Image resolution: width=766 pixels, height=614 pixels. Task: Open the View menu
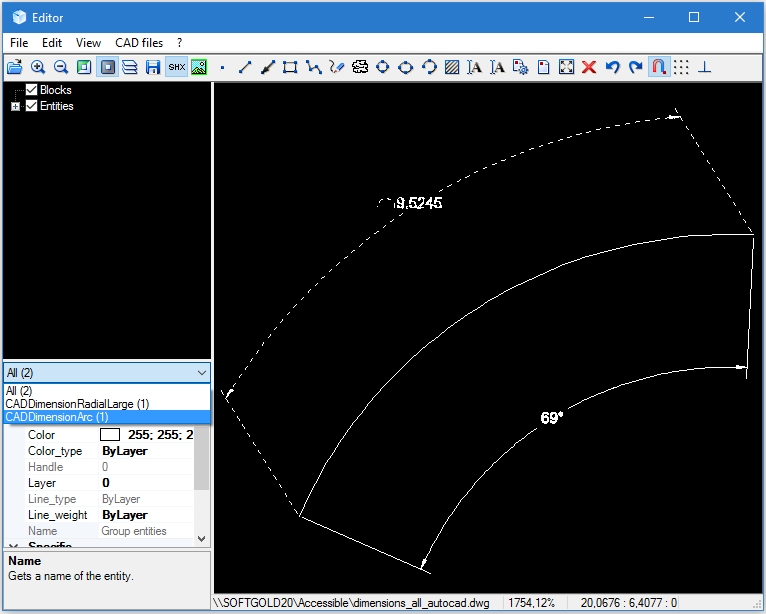pos(88,43)
